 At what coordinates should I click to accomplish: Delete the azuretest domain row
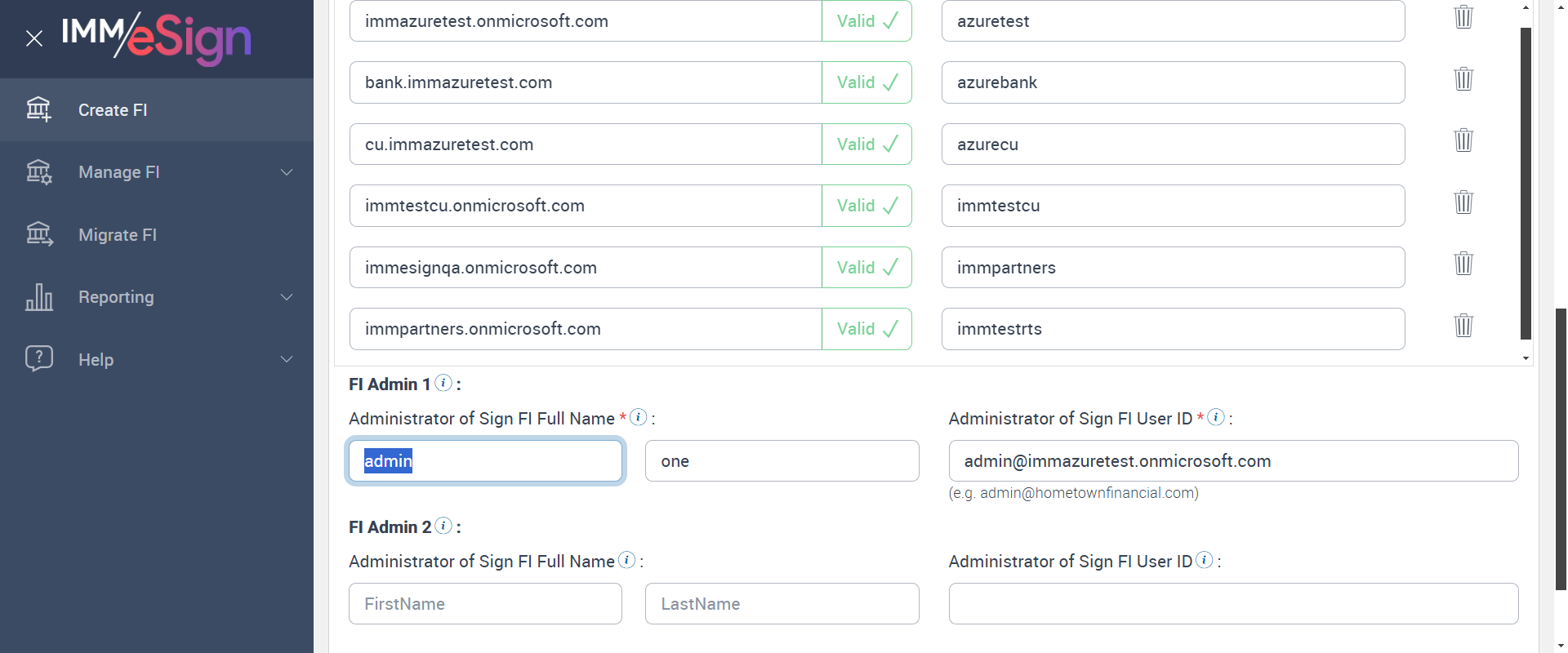tap(1463, 17)
